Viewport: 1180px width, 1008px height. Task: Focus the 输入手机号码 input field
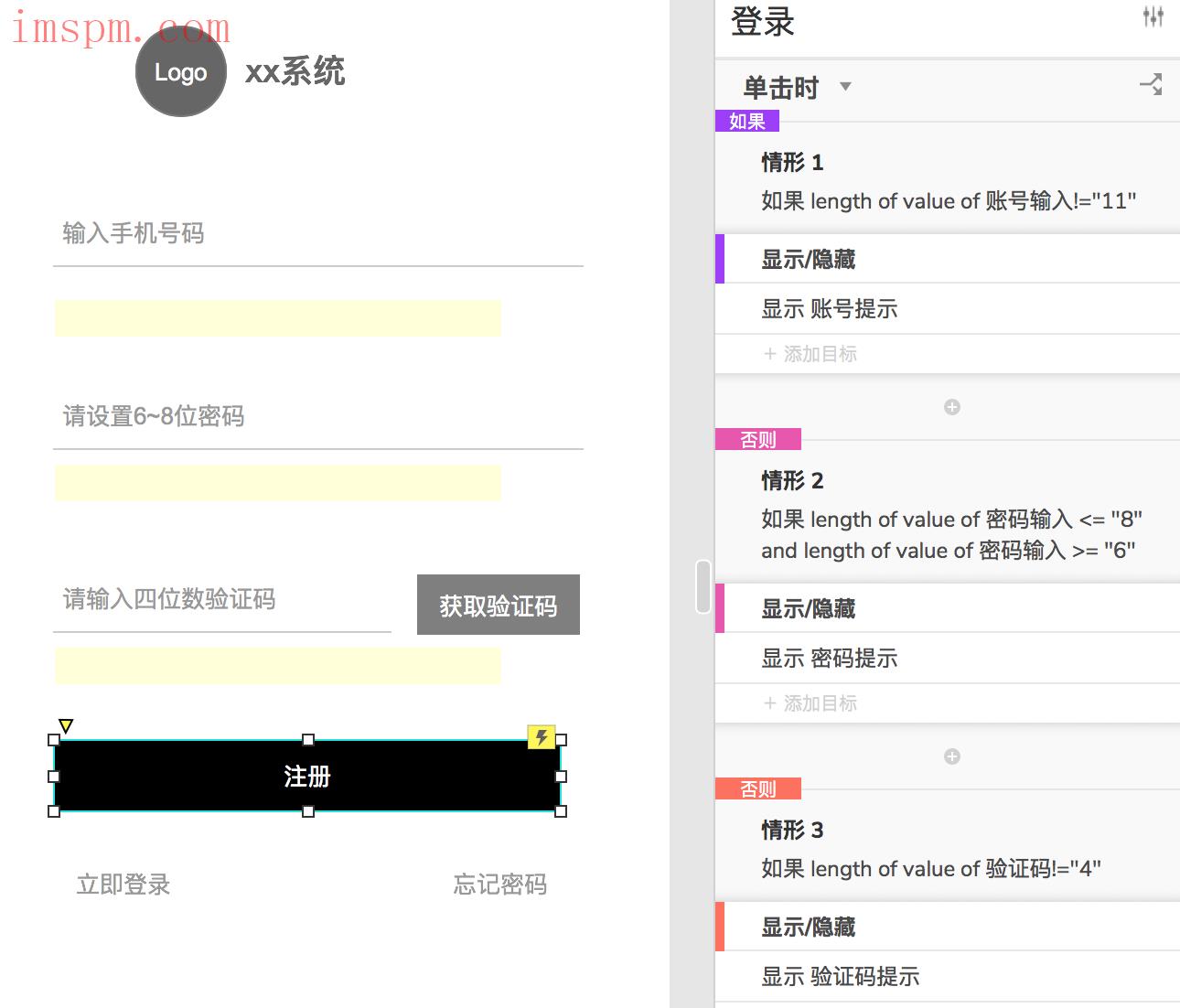pyautogui.click(x=318, y=234)
